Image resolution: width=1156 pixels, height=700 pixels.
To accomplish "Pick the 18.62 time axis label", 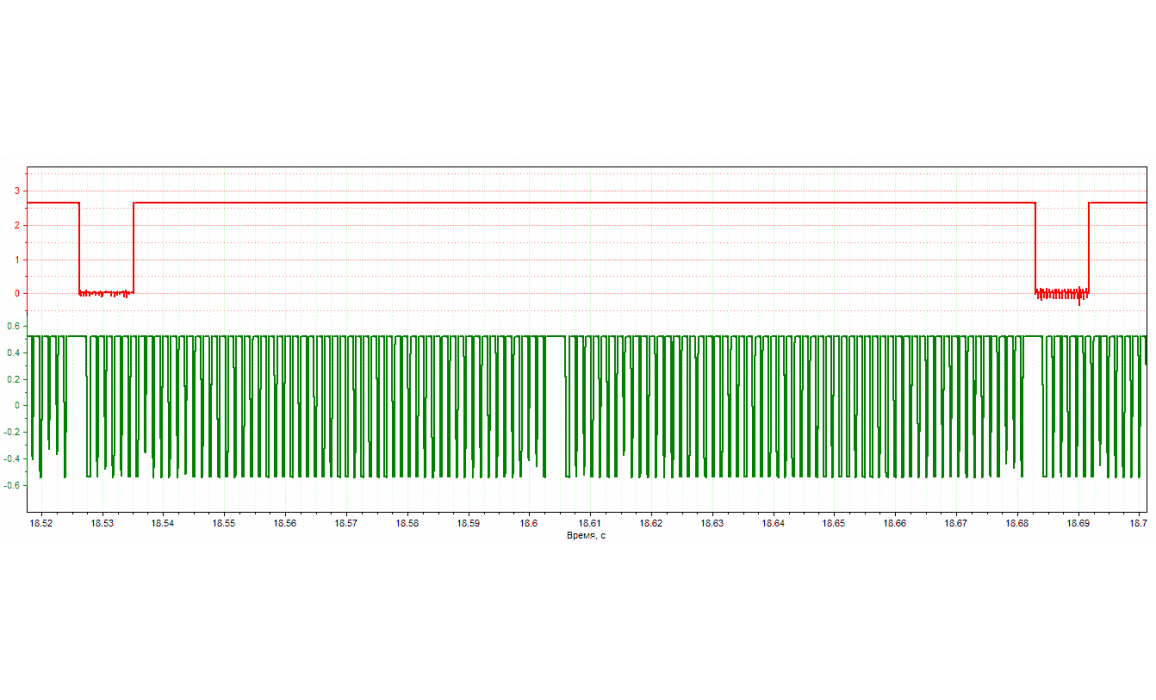I will (651, 523).
